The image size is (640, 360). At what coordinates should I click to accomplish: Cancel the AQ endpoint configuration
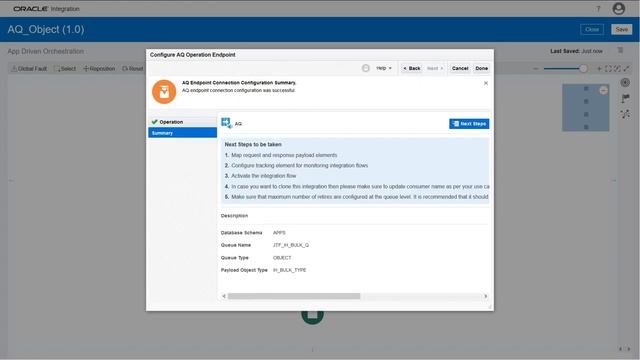click(460, 68)
